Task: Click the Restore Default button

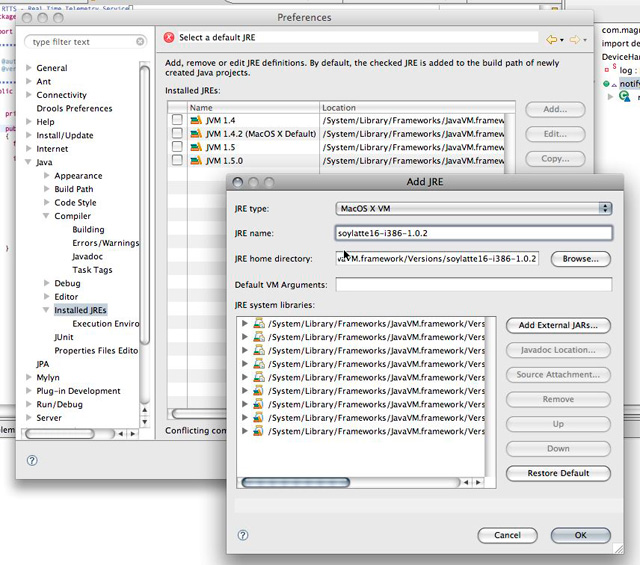Action: tap(558, 473)
